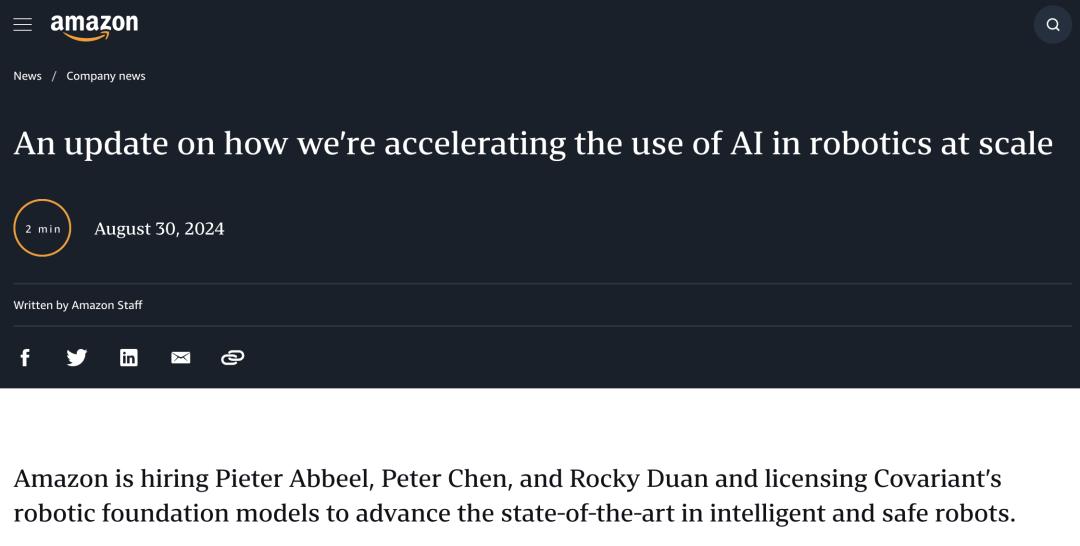This screenshot has width=1080, height=546.
Task: Click the 2 min read time badge
Action: [x=43, y=229]
